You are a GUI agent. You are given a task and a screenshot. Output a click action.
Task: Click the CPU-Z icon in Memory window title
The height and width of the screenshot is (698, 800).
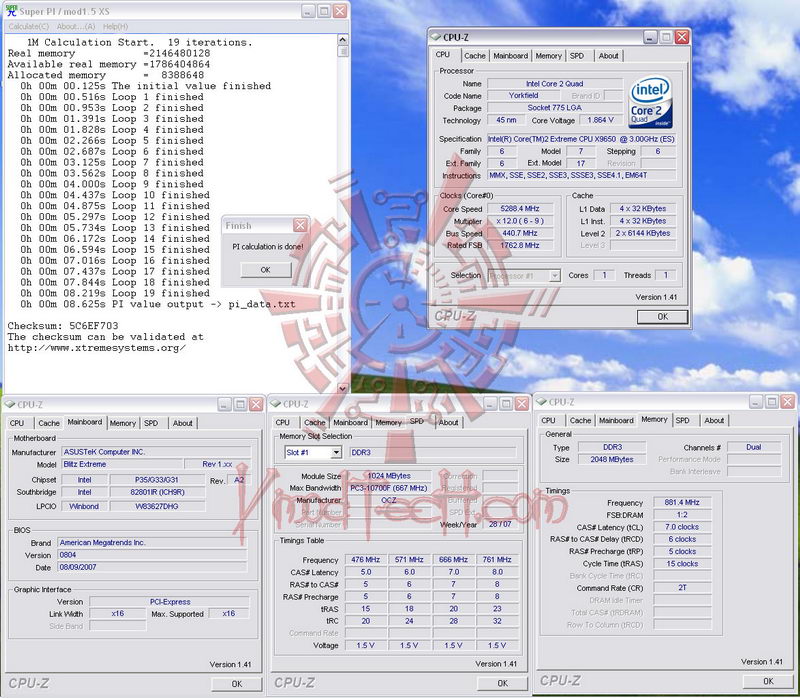[541, 402]
